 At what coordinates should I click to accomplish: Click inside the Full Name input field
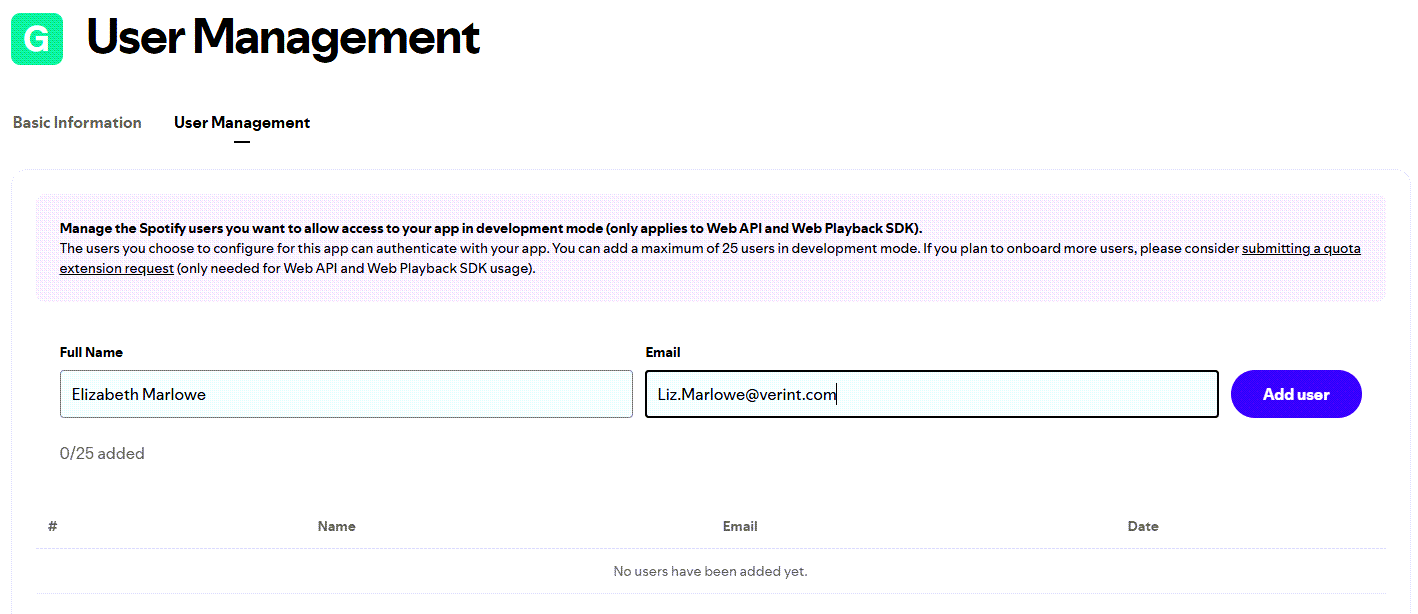click(345, 393)
